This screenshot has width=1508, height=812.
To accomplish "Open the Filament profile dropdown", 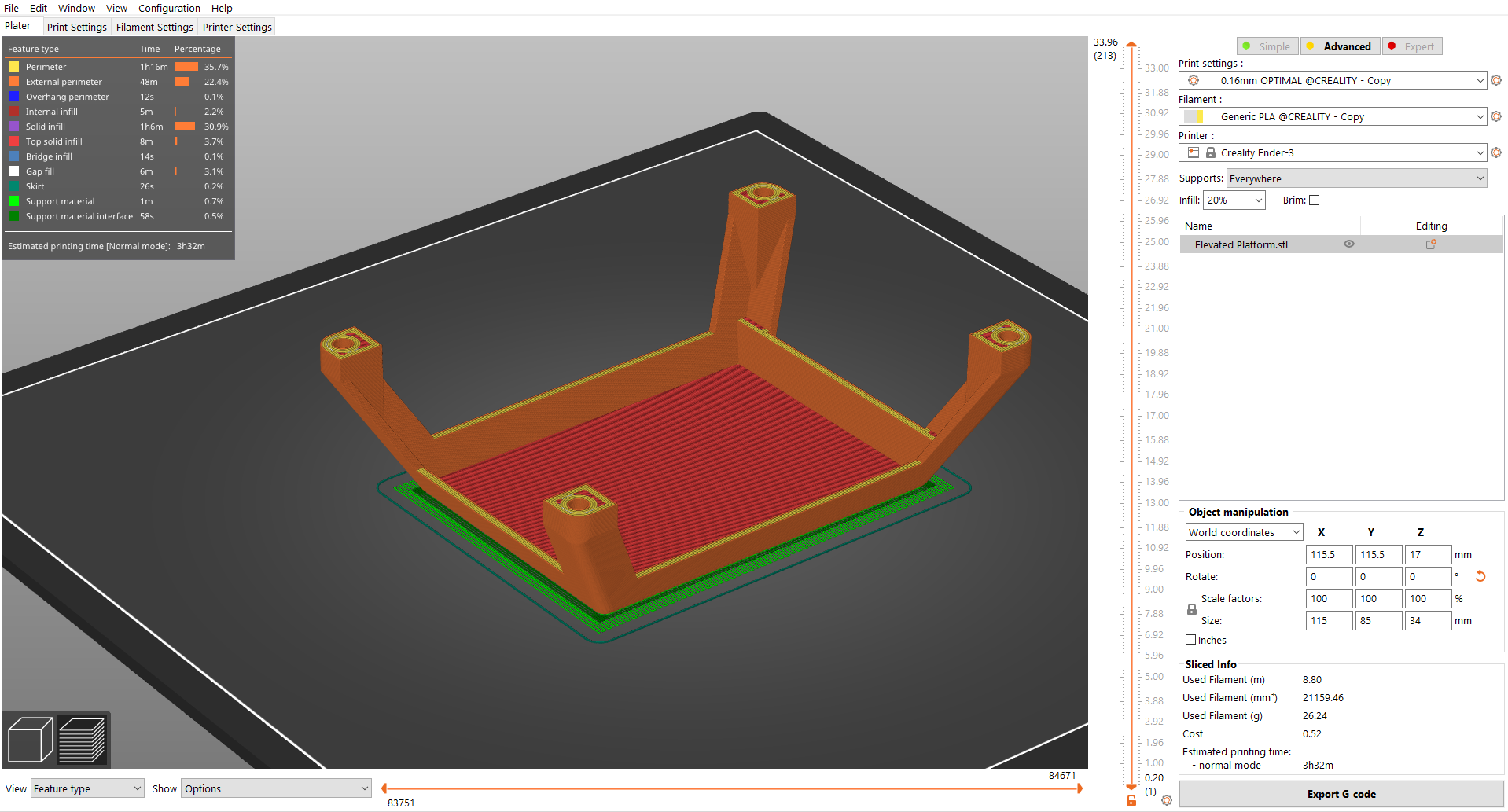I will [1333, 116].
